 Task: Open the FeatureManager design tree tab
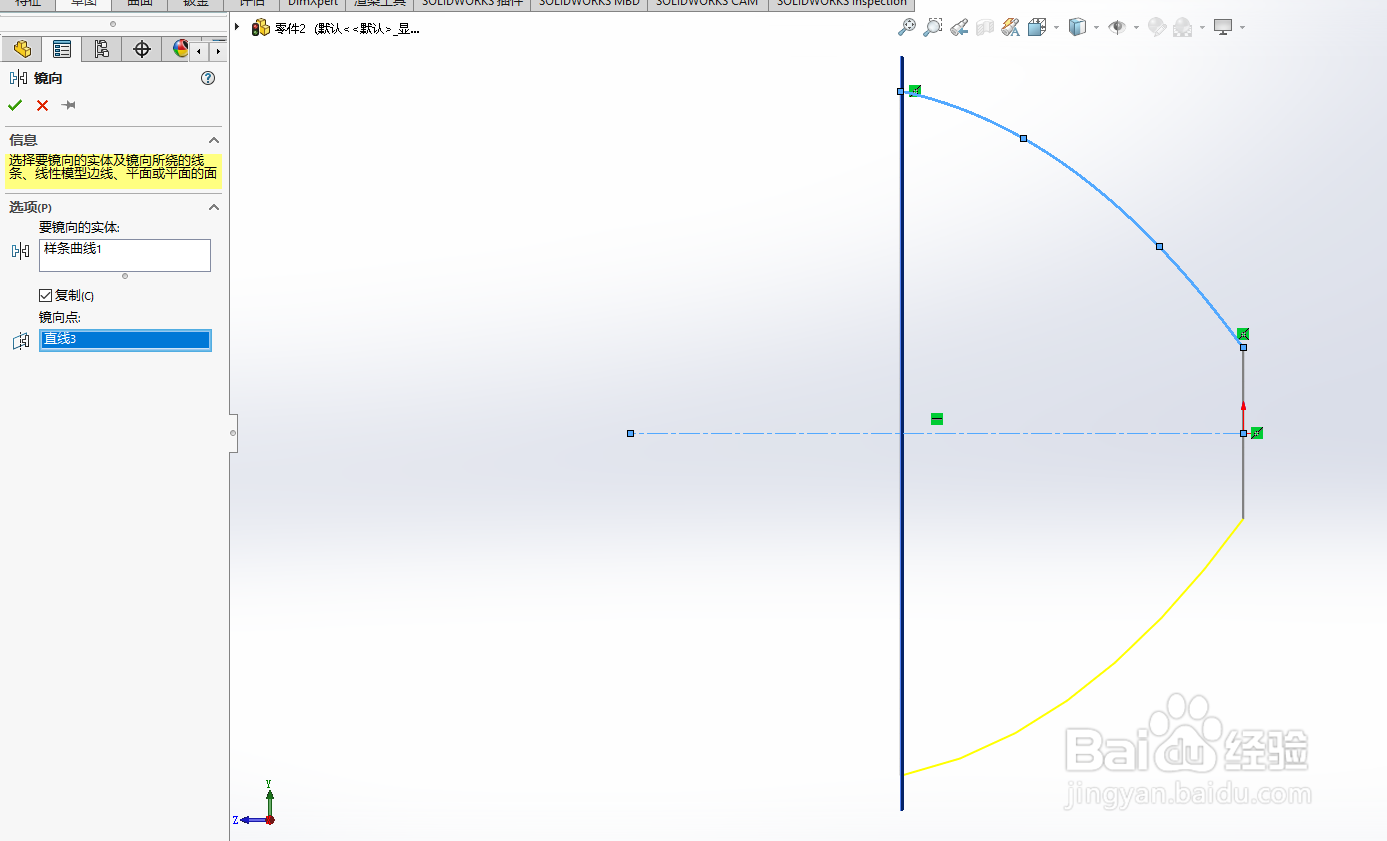22,49
